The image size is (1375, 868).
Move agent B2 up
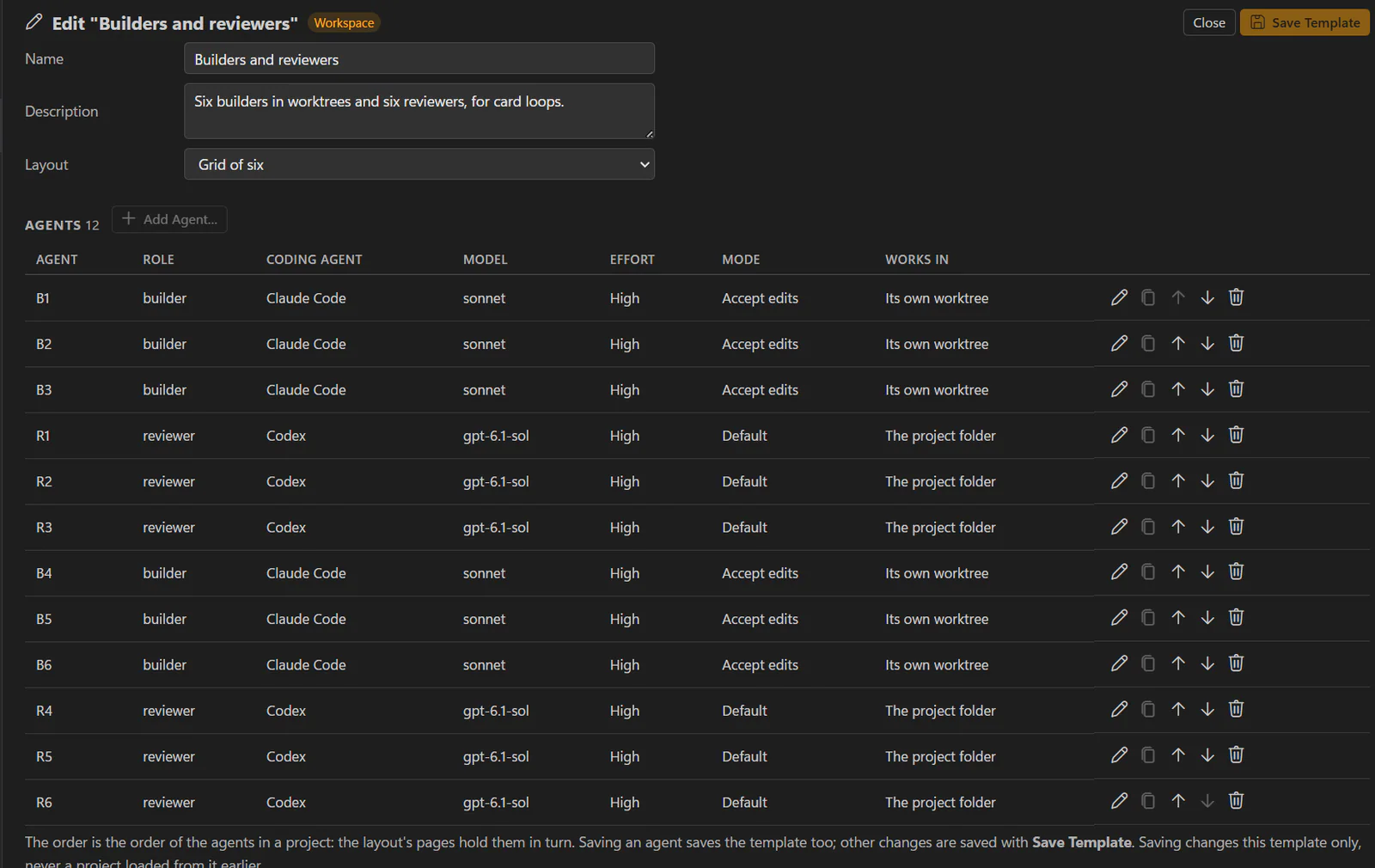1178,343
